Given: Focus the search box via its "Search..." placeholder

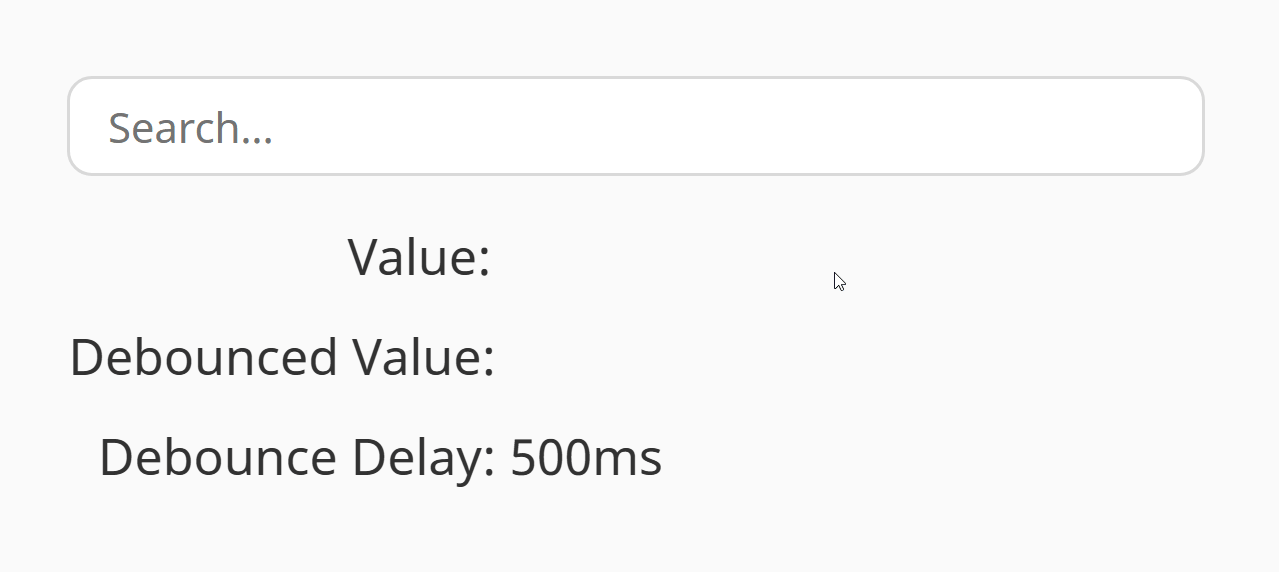Looking at the screenshot, I should pyautogui.click(x=190, y=128).
